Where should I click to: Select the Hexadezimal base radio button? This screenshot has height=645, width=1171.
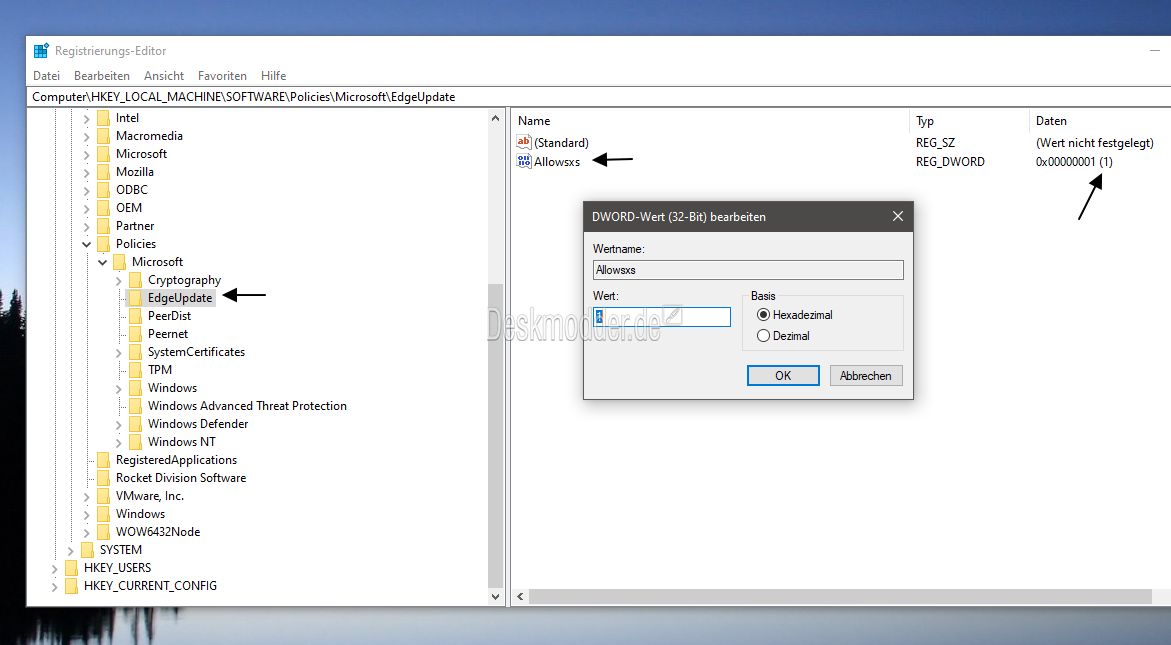(x=763, y=315)
